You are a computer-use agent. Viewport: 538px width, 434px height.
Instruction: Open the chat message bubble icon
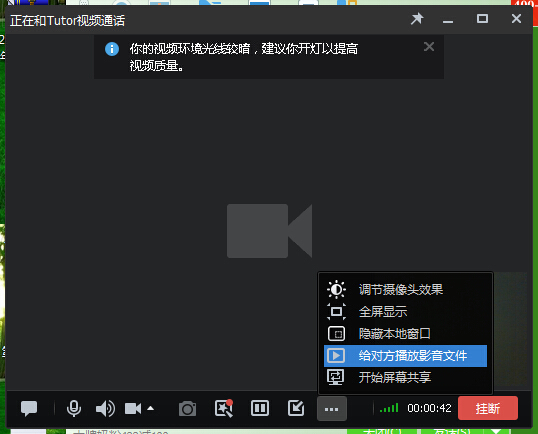pyautogui.click(x=29, y=408)
